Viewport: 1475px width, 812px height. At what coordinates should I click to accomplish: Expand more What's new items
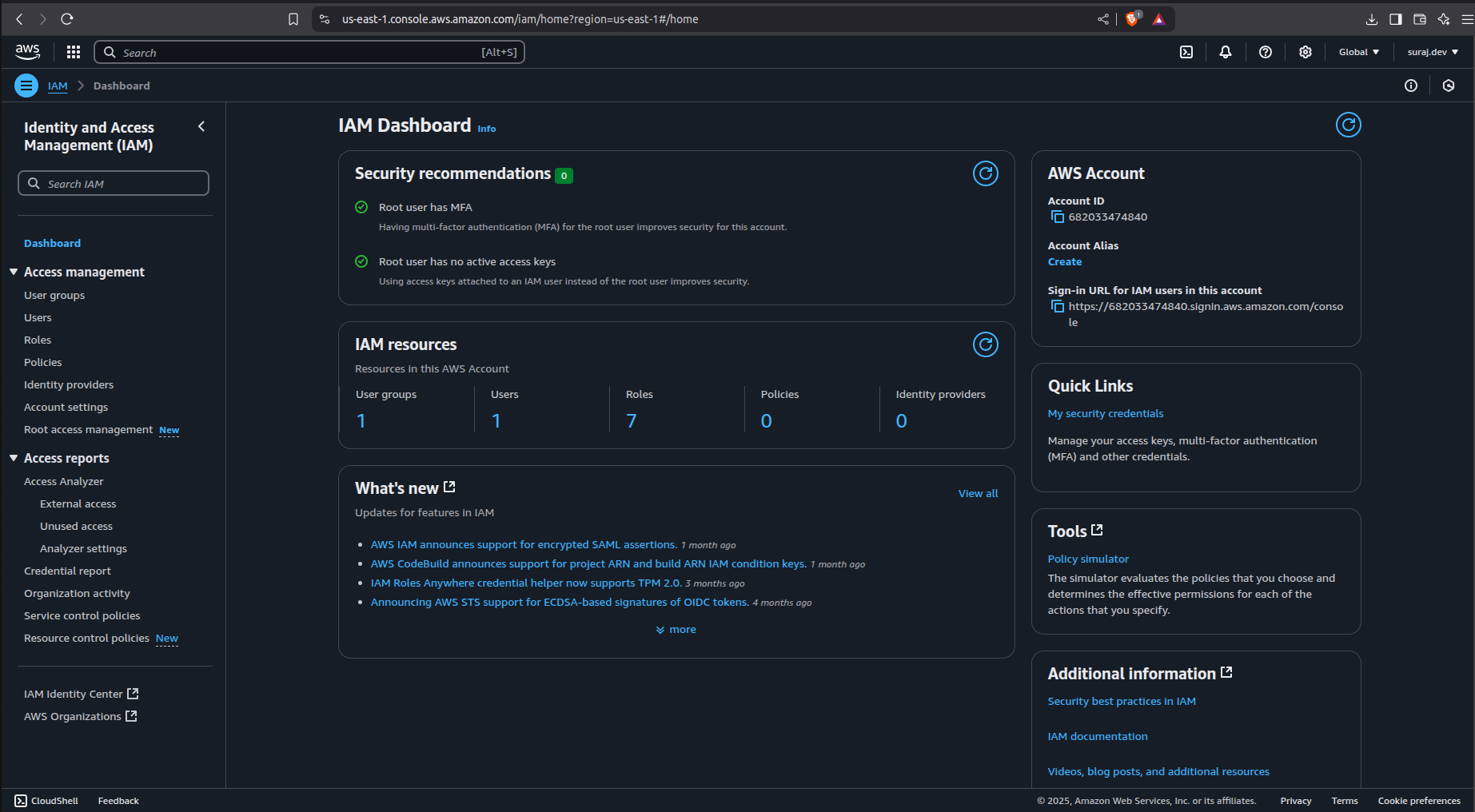coord(676,630)
